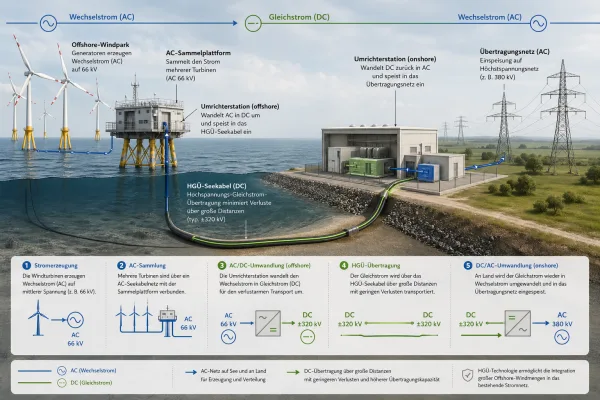The height and width of the screenshot is (400, 600).
Task: Select the 'AC/DC-Umwandlung (offshore)' step title
Action: coord(270,265)
